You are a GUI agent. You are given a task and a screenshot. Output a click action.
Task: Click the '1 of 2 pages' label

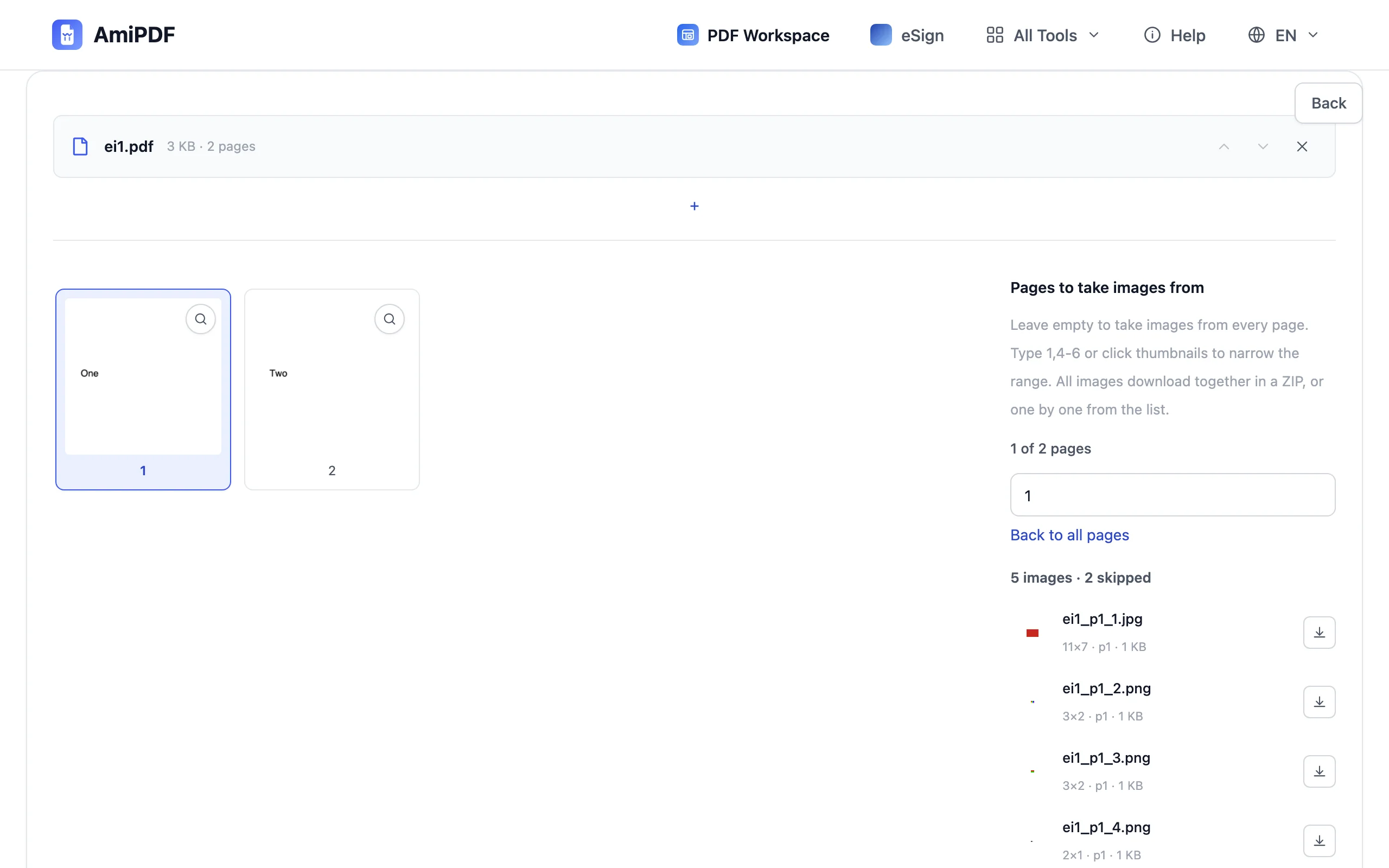tap(1050, 448)
